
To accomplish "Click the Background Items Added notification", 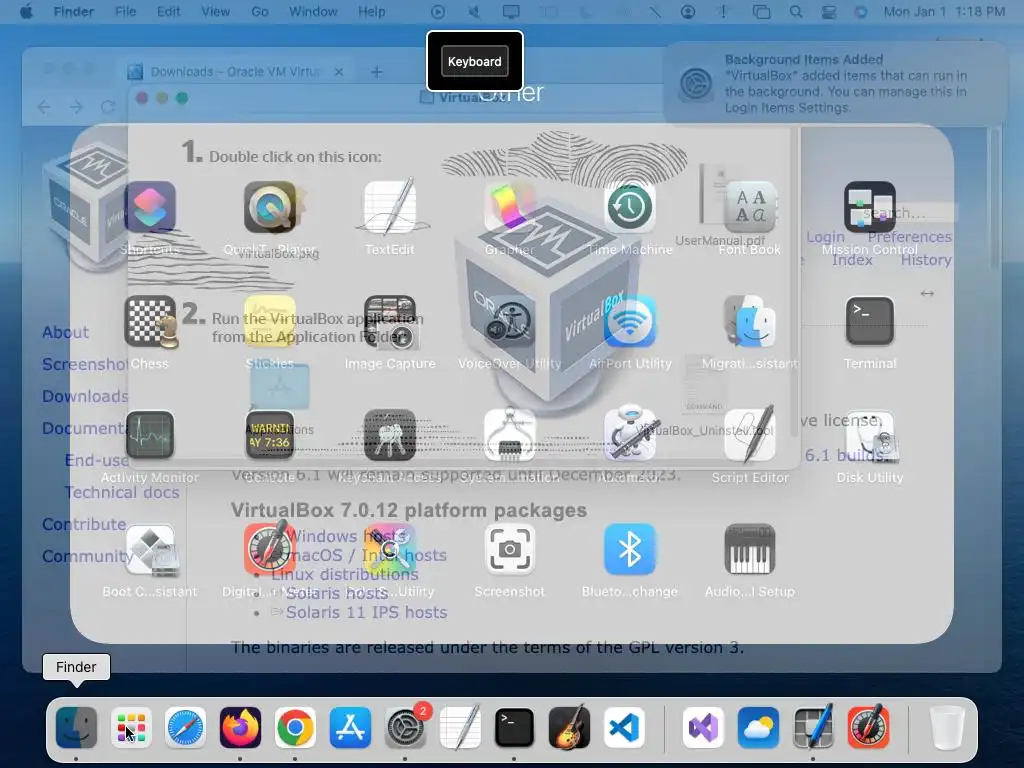I will click(836, 84).
